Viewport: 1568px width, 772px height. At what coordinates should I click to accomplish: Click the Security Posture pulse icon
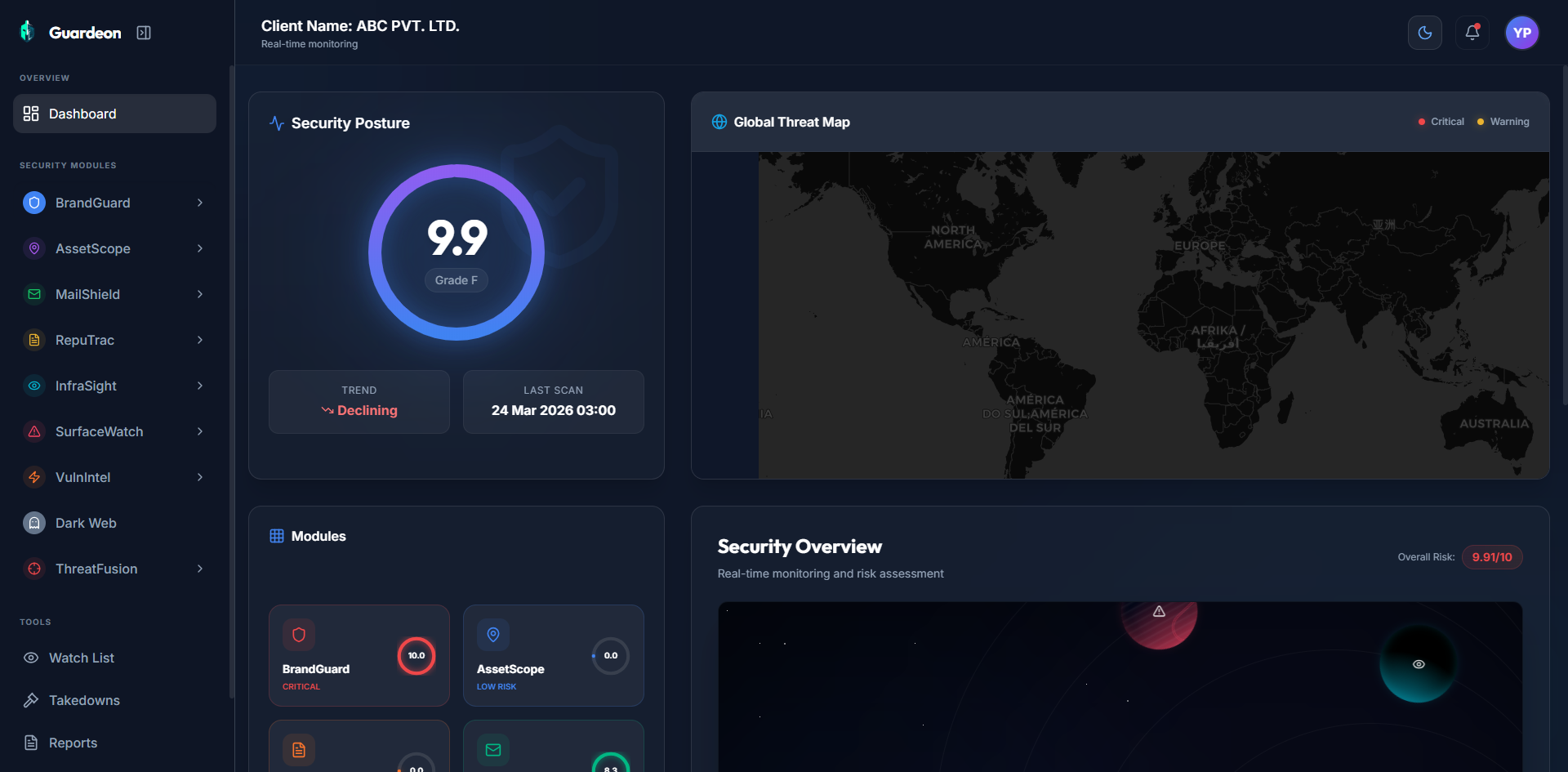click(277, 123)
